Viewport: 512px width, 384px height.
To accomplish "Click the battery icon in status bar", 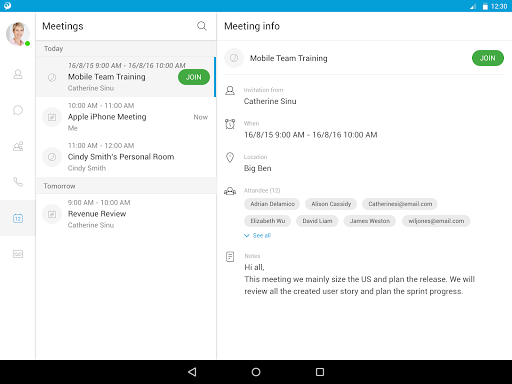I will point(485,6).
